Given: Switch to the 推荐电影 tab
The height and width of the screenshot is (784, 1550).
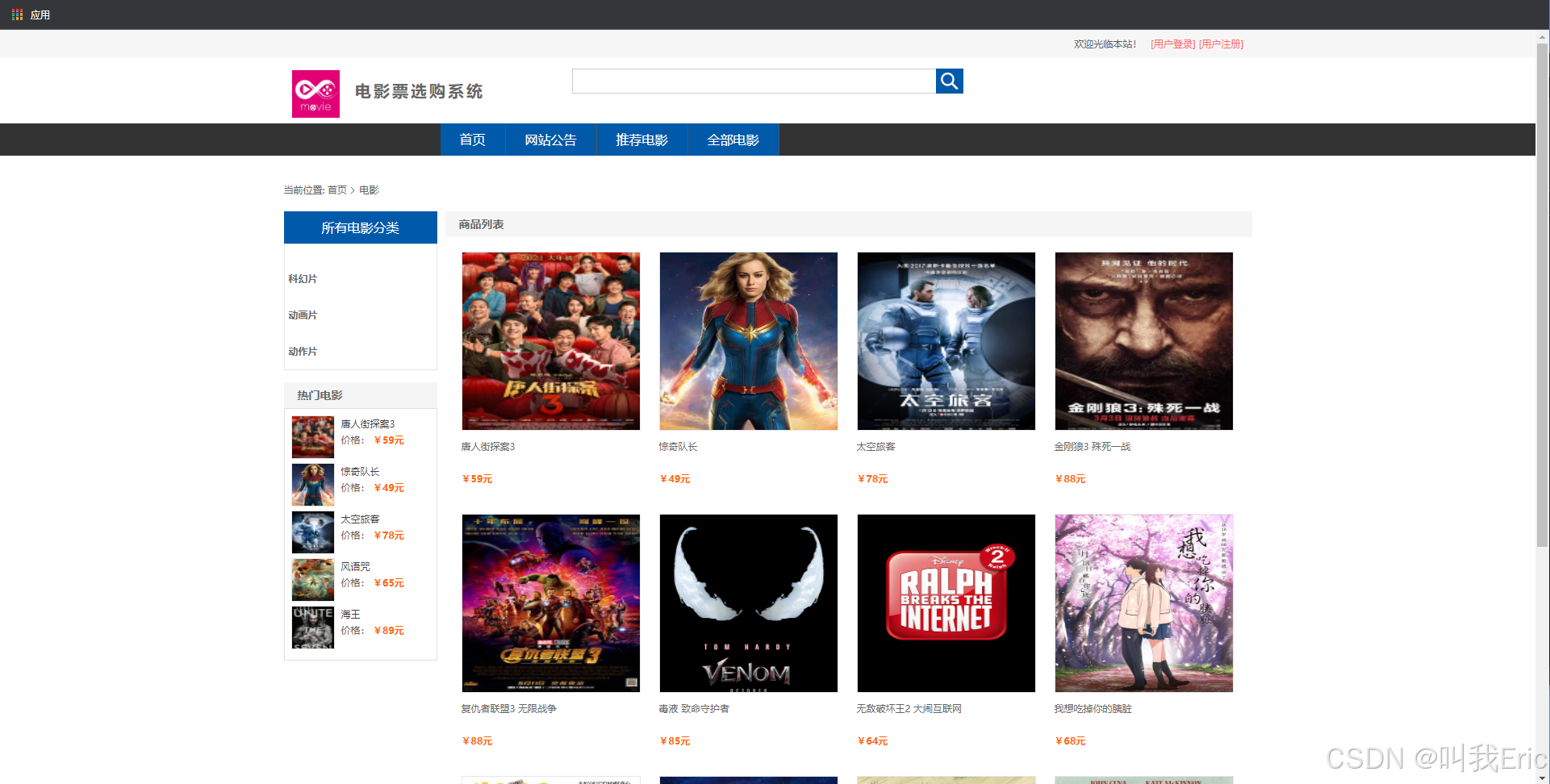Looking at the screenshot, I should pyautogui.click(x=641, y=140).
